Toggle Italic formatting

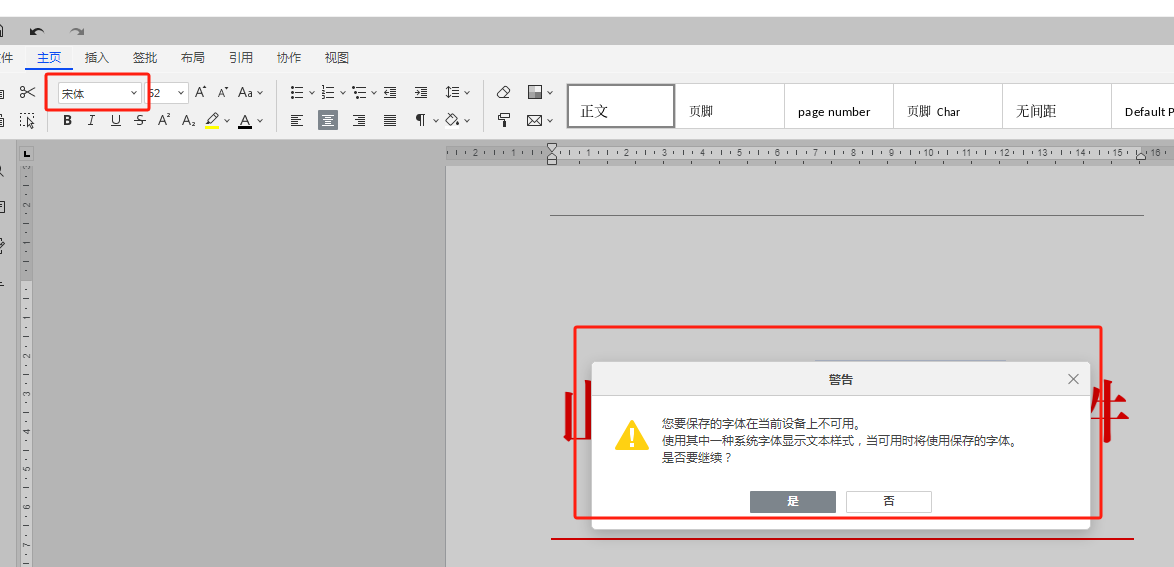(x=91, y=120)
